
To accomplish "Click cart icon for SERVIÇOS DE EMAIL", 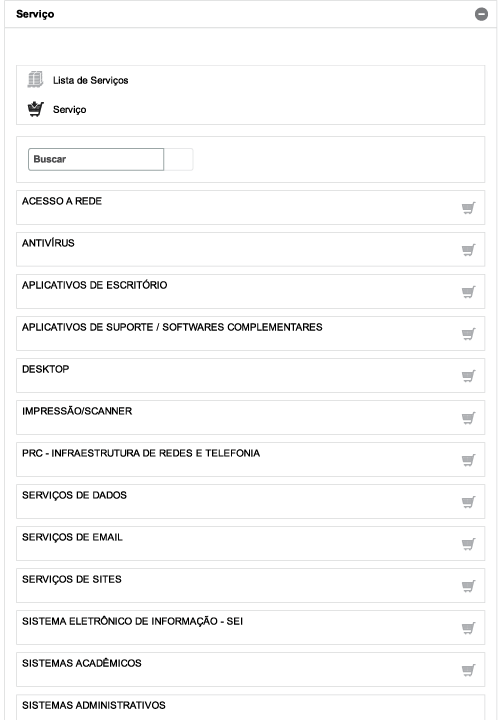I will 468,544.
